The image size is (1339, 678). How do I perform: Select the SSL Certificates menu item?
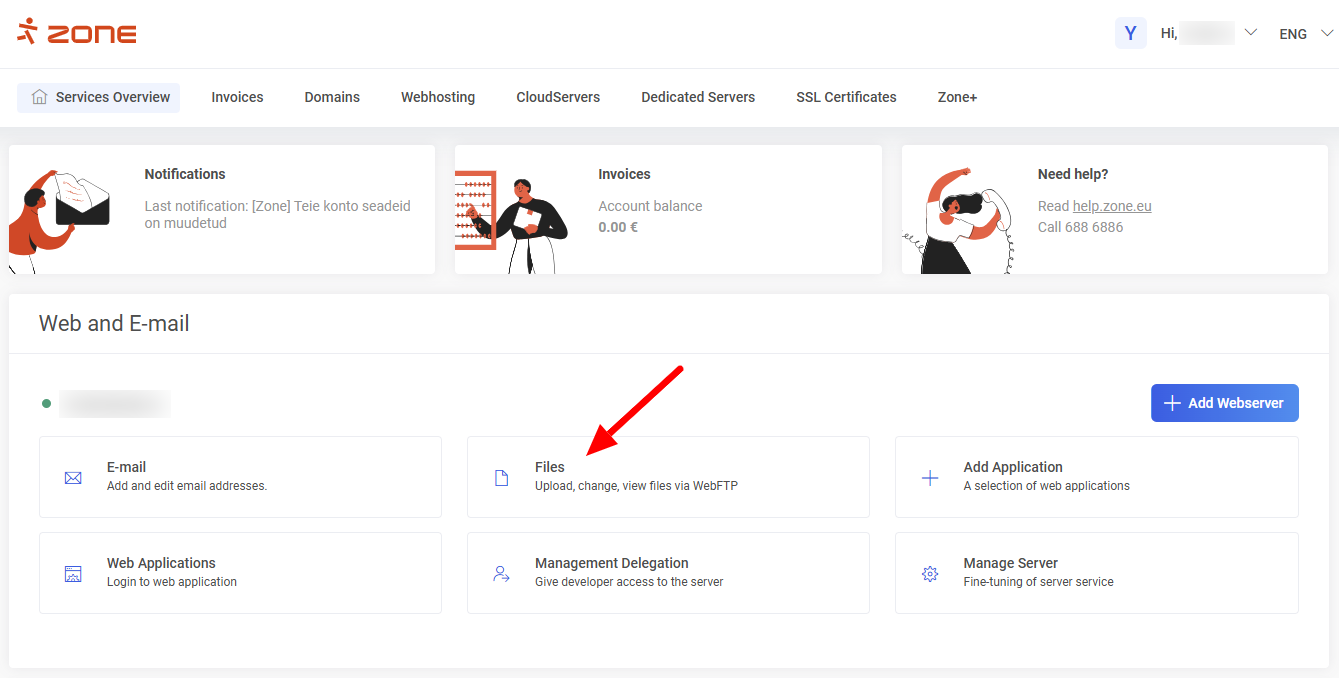point(846,97)
